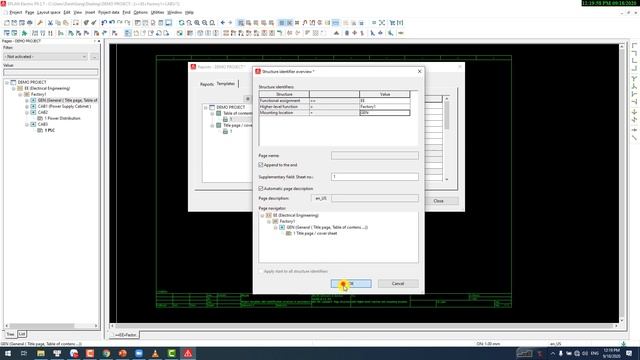Viewport: 640px width, 360px height.
Task: Collapse DEMO PROJECT node in Pages tree
Action: point(7,82)
